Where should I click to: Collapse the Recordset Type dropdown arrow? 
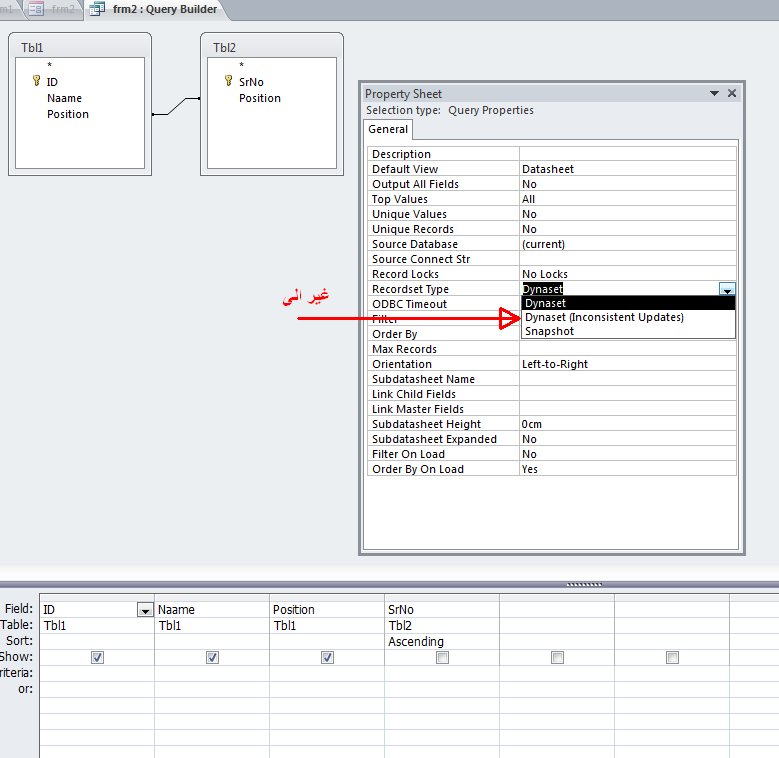[727, 289]
